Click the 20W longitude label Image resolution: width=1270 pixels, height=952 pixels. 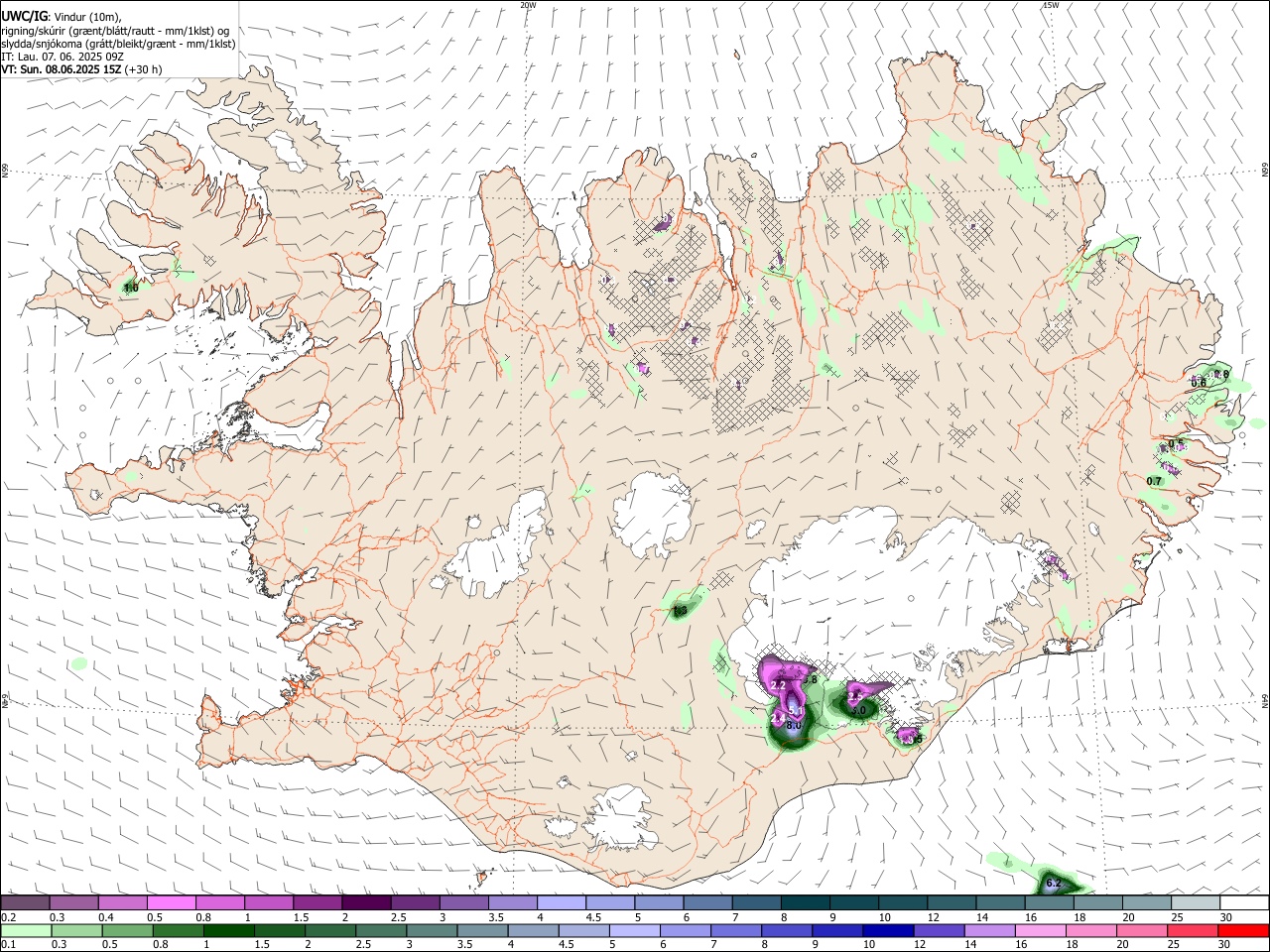pyautogui.click(x=528, y=5)
